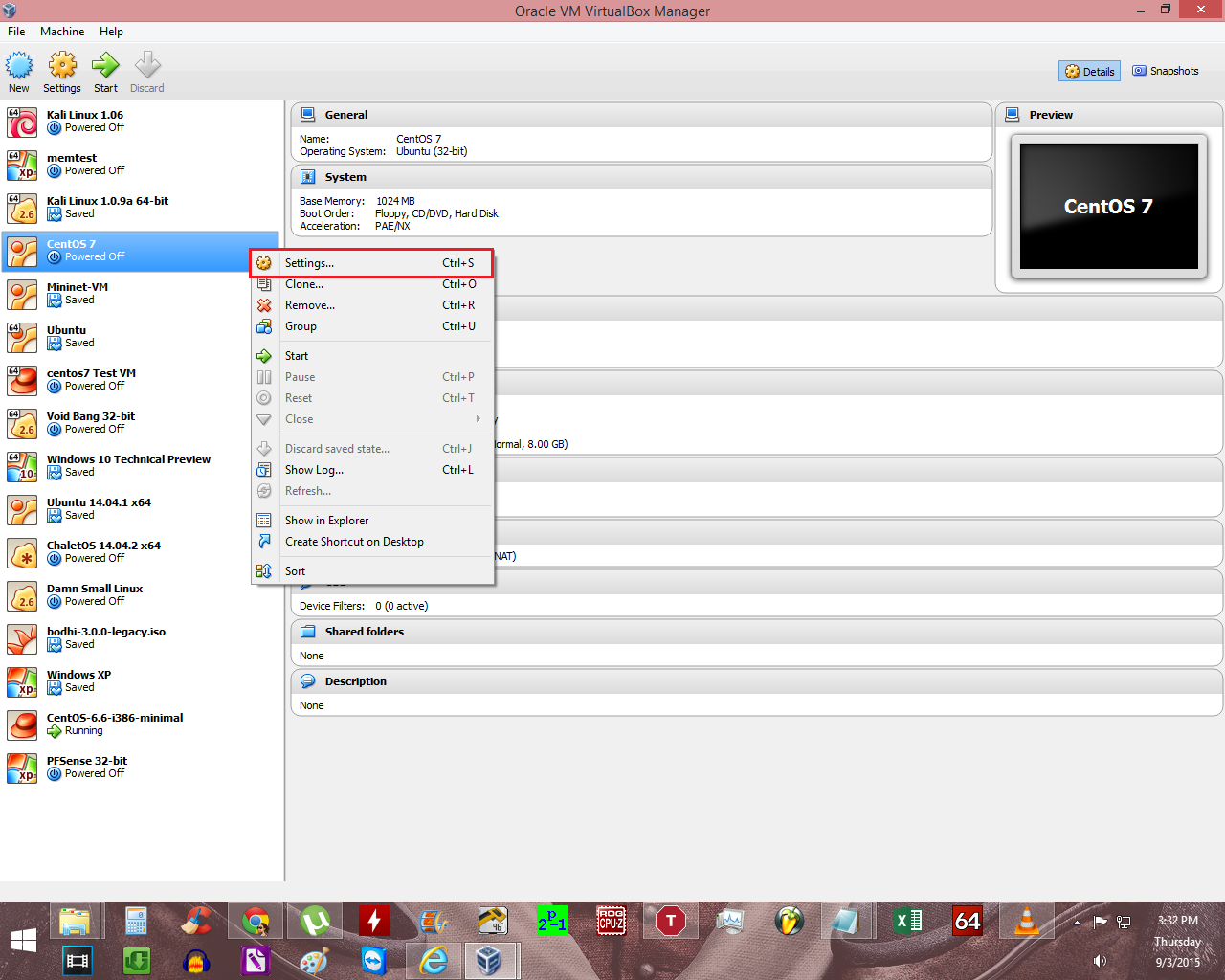Select the memtest VM icon
The width and height of the screenshot is (1225, 980).
(22, 165)
